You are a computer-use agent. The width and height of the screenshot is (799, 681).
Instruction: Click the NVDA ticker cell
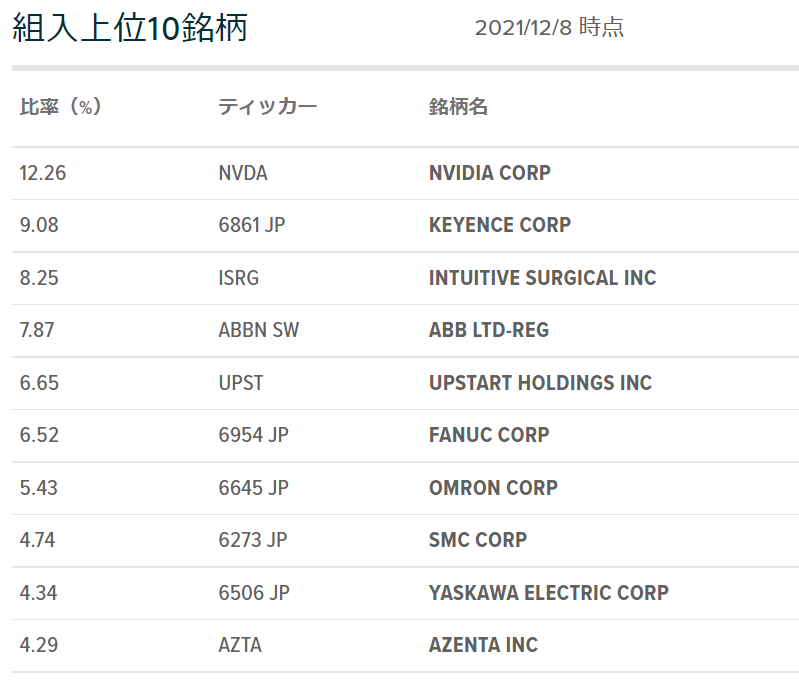(243, 173)
